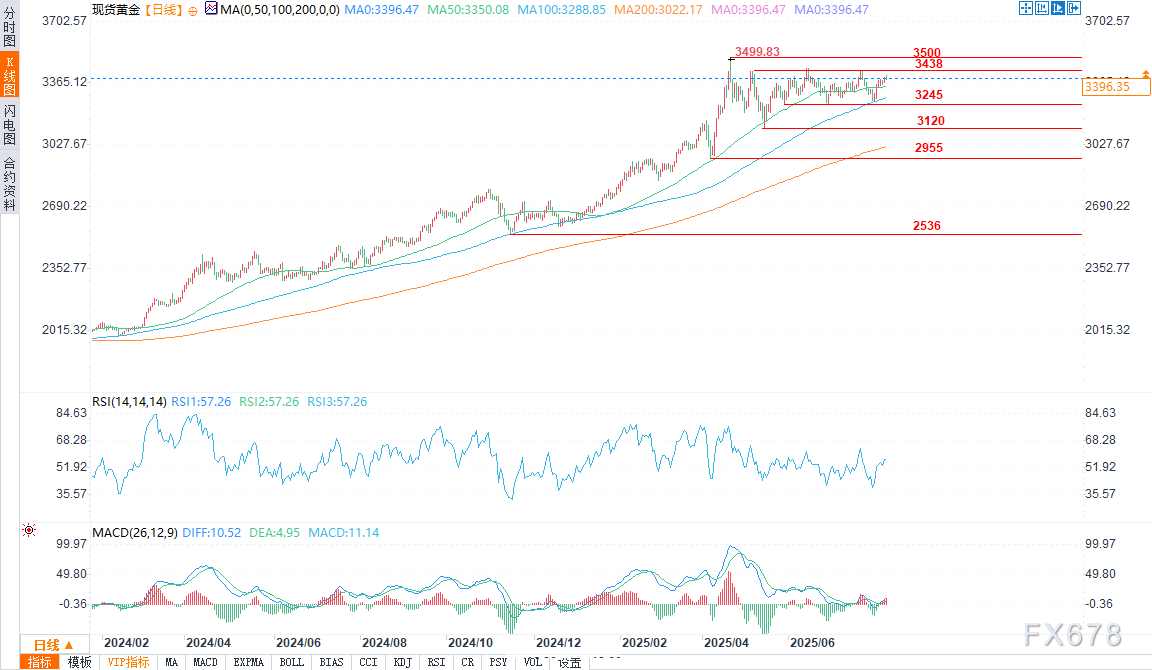This screenshot has height=670, width=1152.
Task: Switch to the 分时图 side tab
Action: point(9,29)
